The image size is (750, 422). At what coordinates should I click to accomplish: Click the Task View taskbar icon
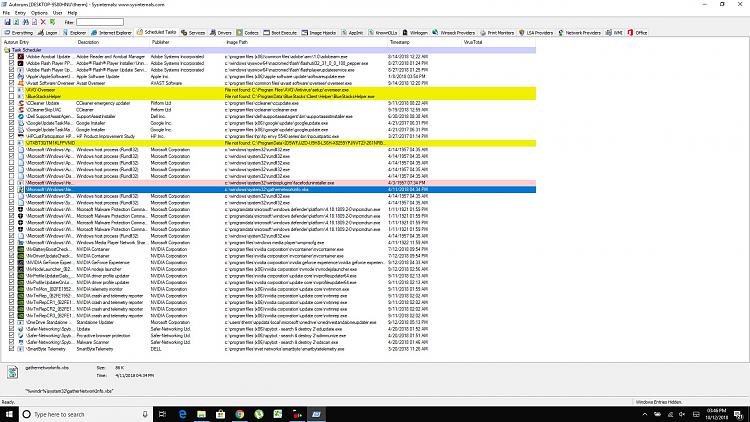[162, 414]
